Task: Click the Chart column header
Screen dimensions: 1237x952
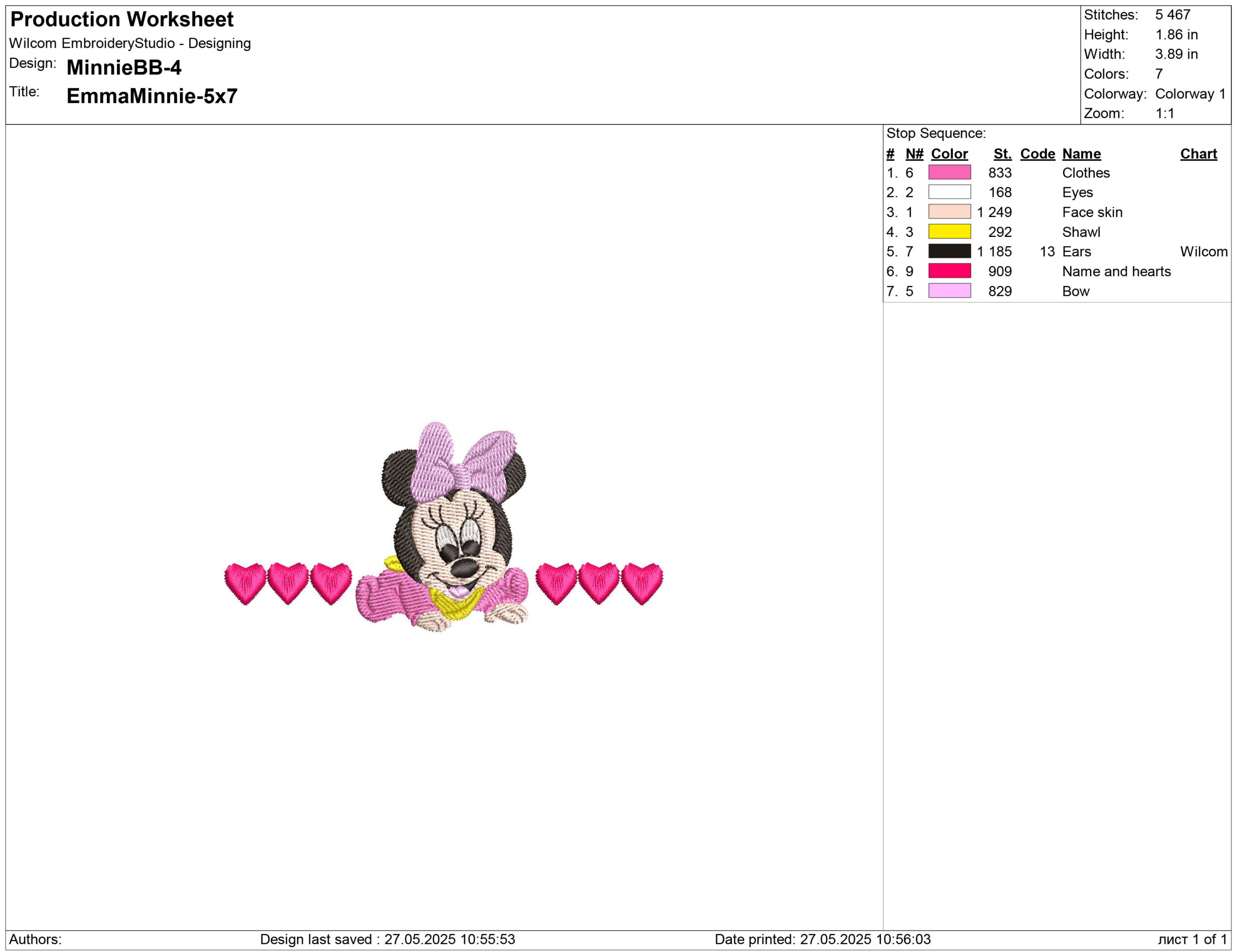Action: pos(1198,154)
